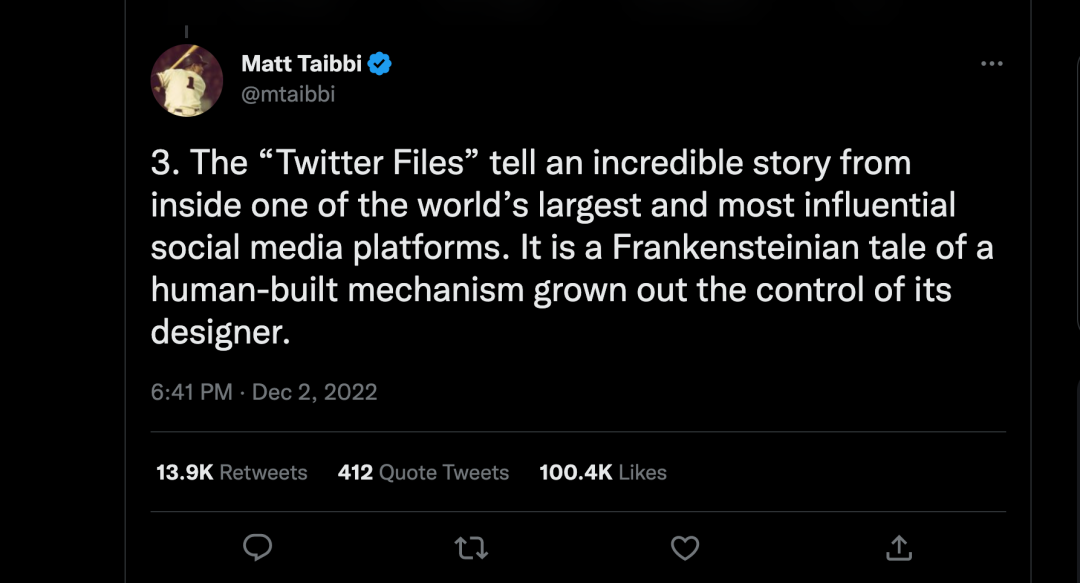See the 100.4K Likes list

603,472
